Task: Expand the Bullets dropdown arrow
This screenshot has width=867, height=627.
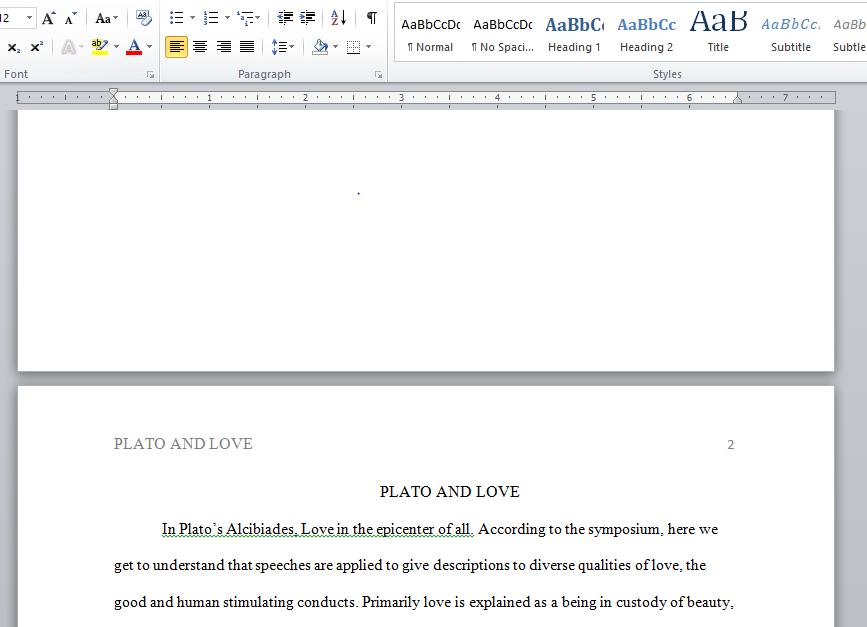Action: (x=192, y=18)
